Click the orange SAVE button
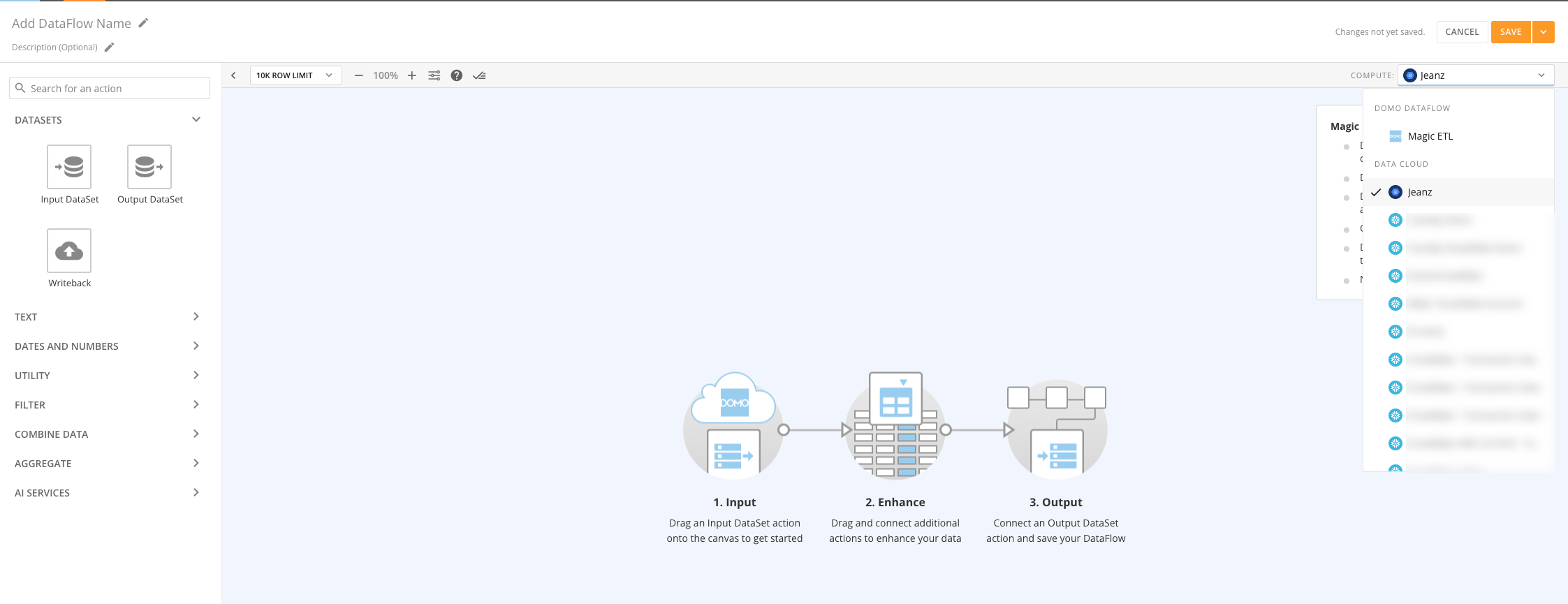This screenshot has width=1568, height=604. click(x=1511, y=32)
